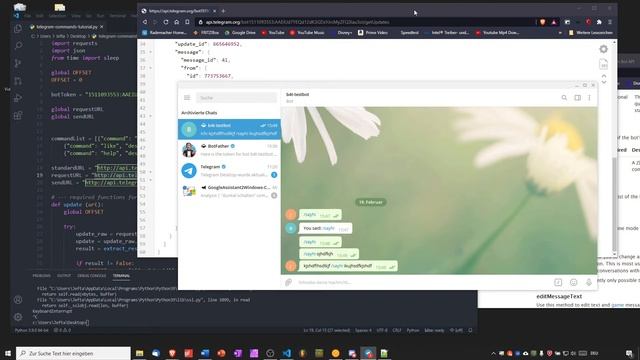Switch to the TERMINAL panel tab

tap(121, 276)
